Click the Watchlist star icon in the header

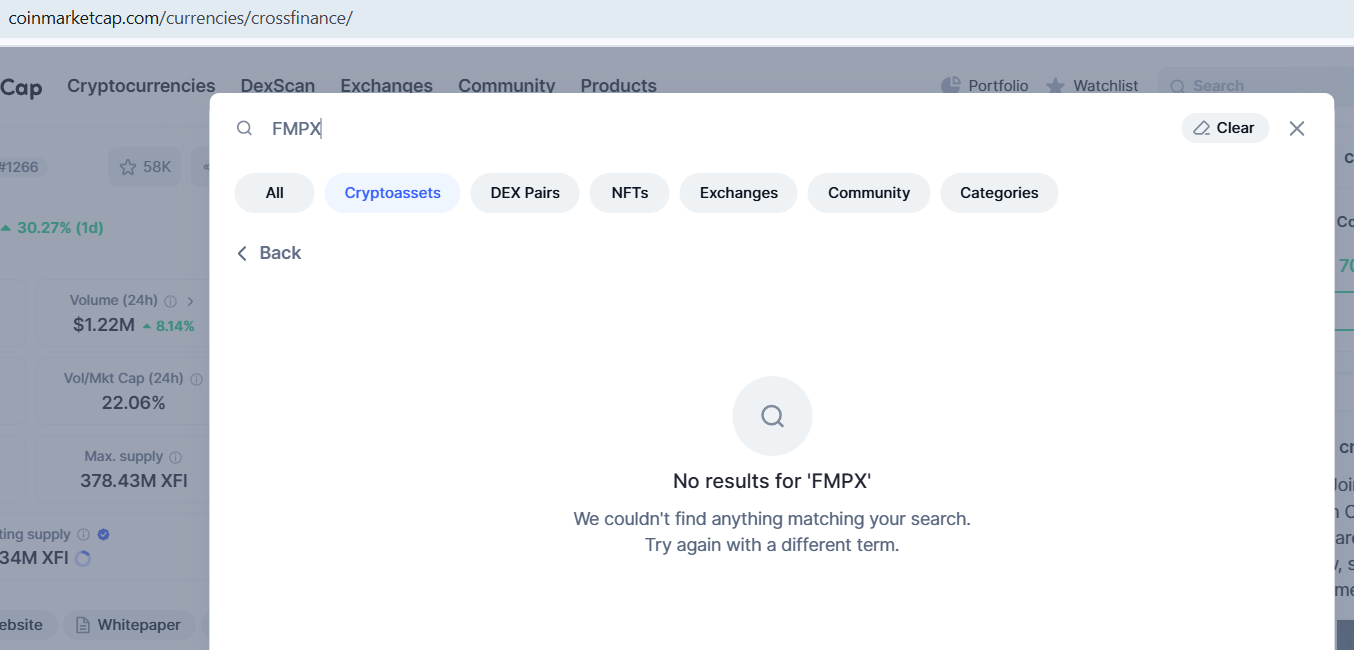coord(1055,86)
